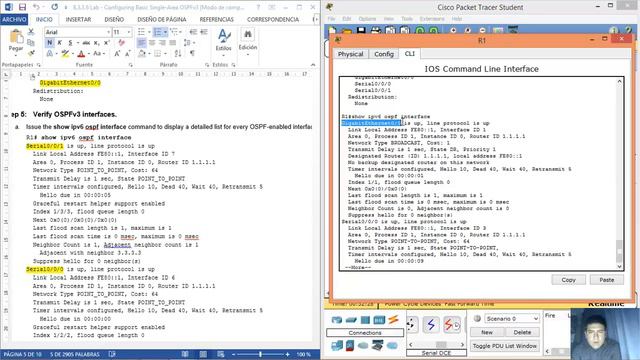The image size is (640, 360).
Task: Copy selection in Word clipboard group
Action: 31,42
